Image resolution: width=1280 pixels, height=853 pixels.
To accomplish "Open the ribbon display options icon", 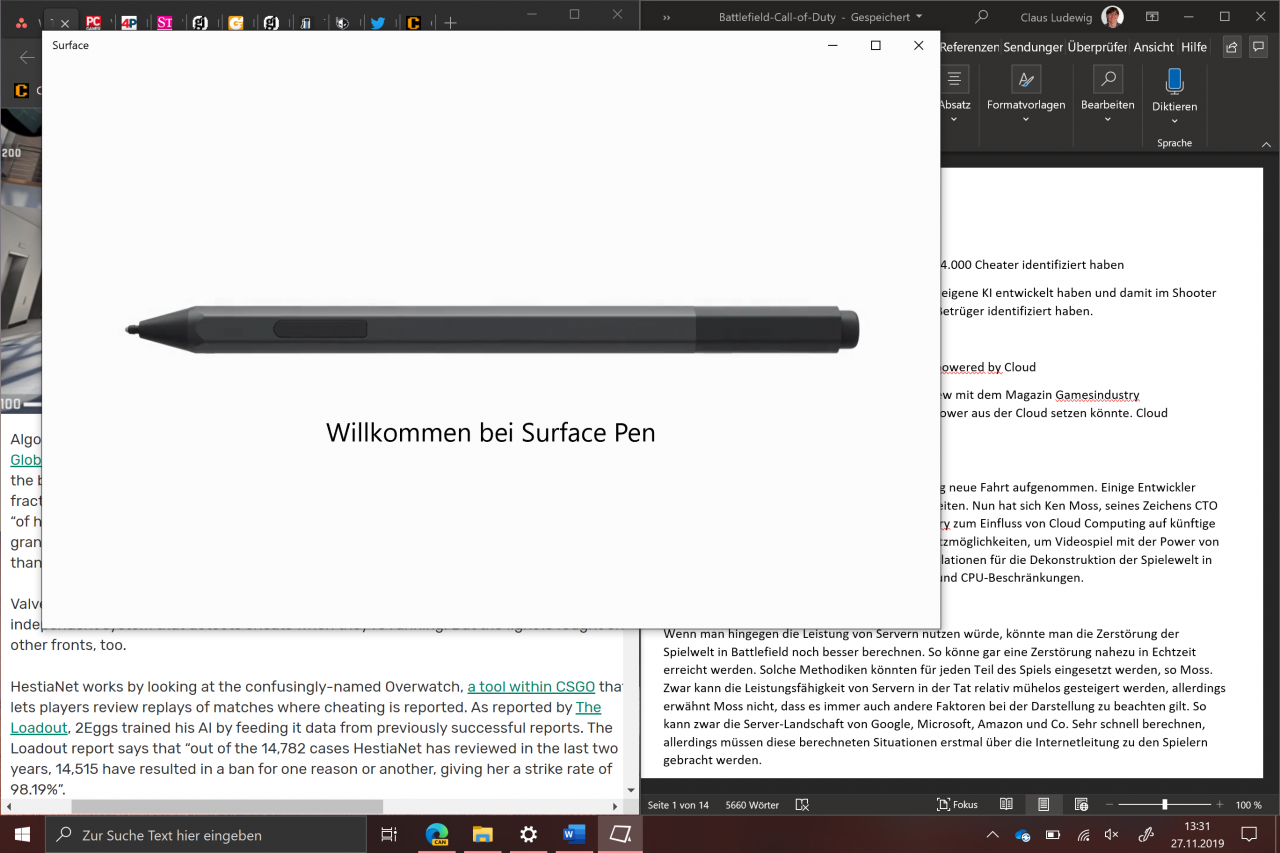I will (x=1152, y=17).
